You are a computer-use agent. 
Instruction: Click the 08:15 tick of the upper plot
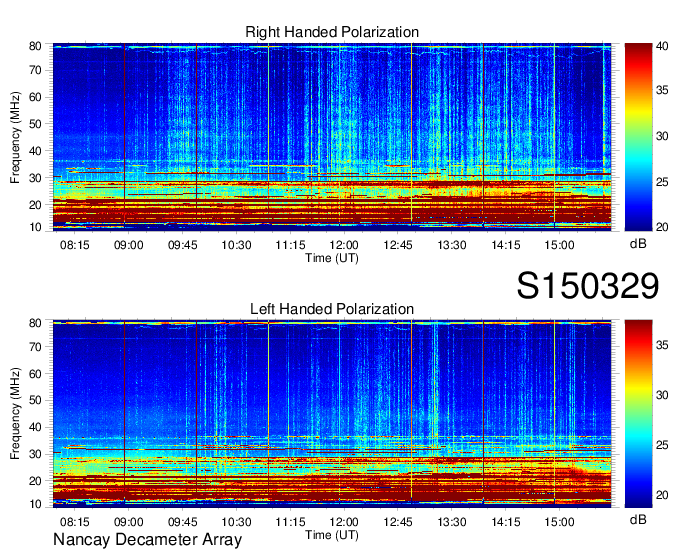(75, 245)
